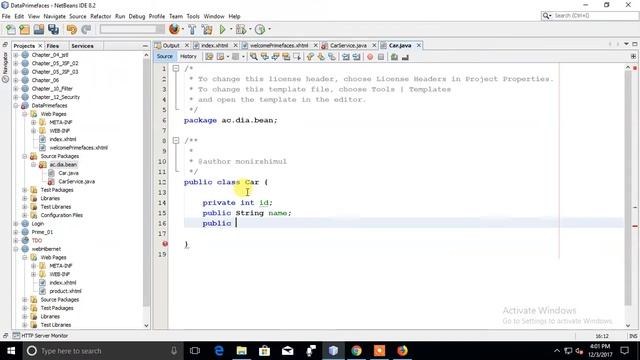Image resolution: width=640 pixels, height=360 pixels.
Task: Switch to the index.xhtml editor tab
Action: pyautogui.click(x=214, y=45)
